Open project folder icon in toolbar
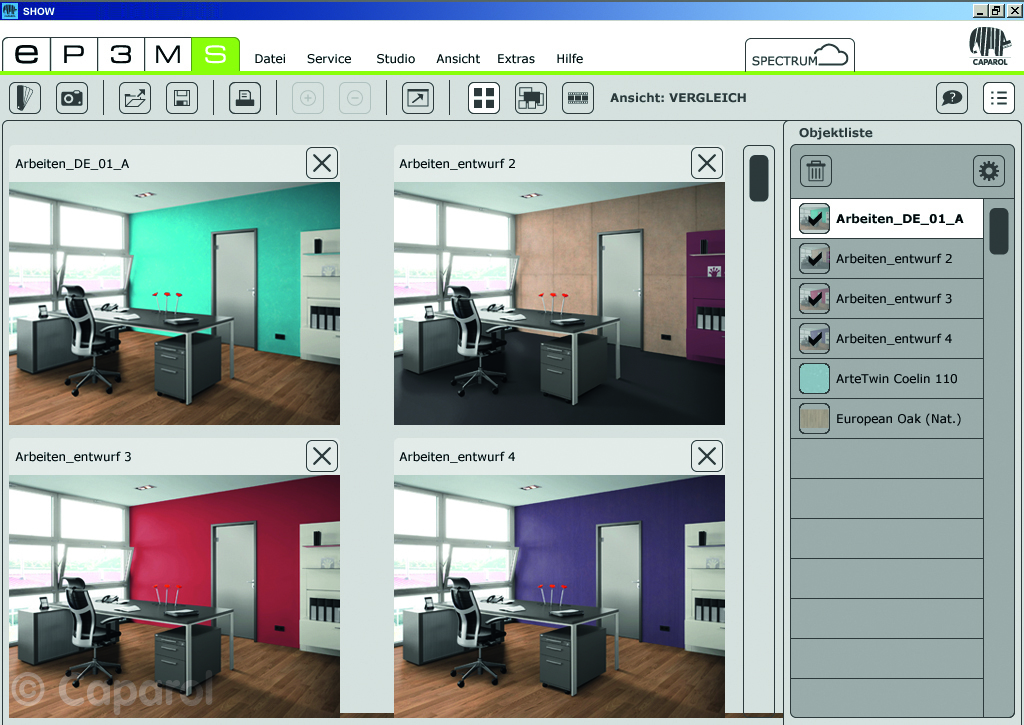 point(134,98)
